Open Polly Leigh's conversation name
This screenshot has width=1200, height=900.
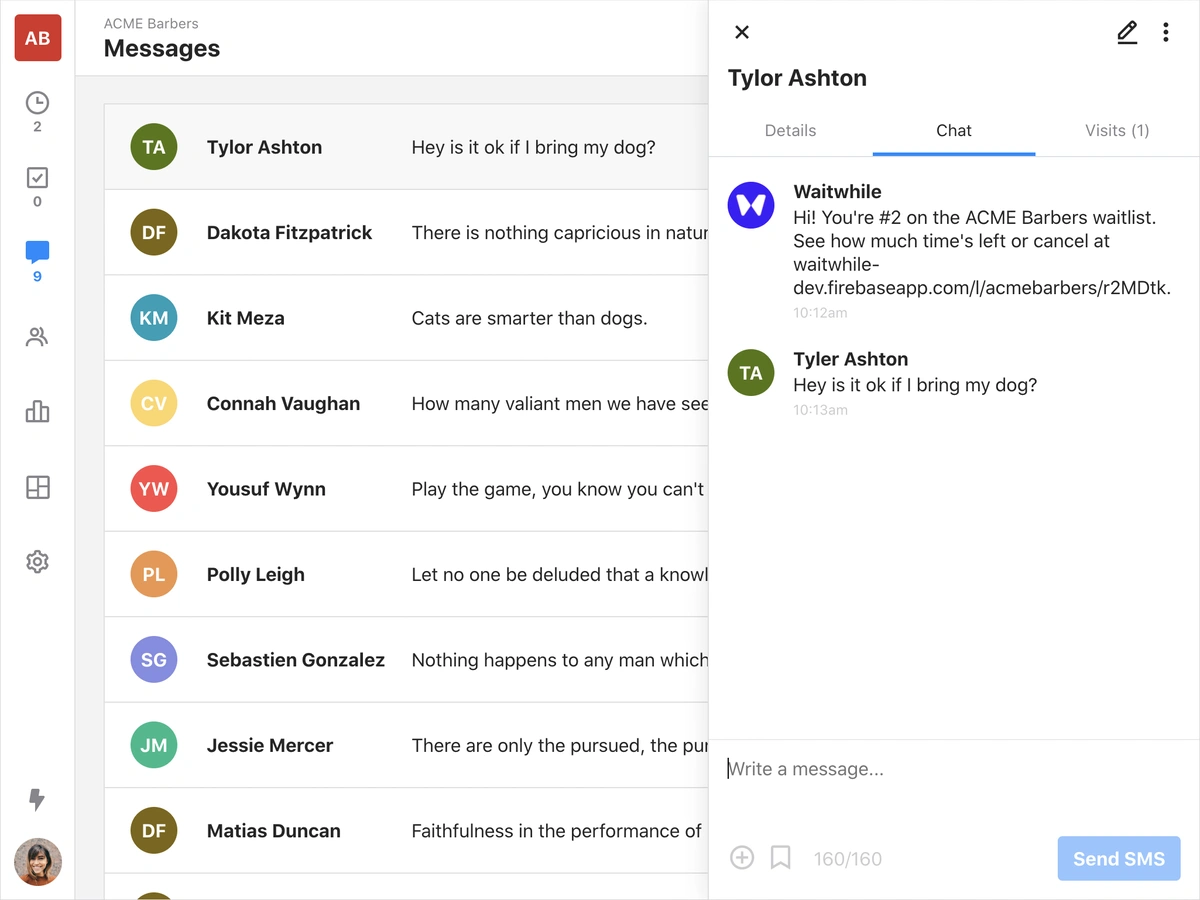(x=256, y=575)
